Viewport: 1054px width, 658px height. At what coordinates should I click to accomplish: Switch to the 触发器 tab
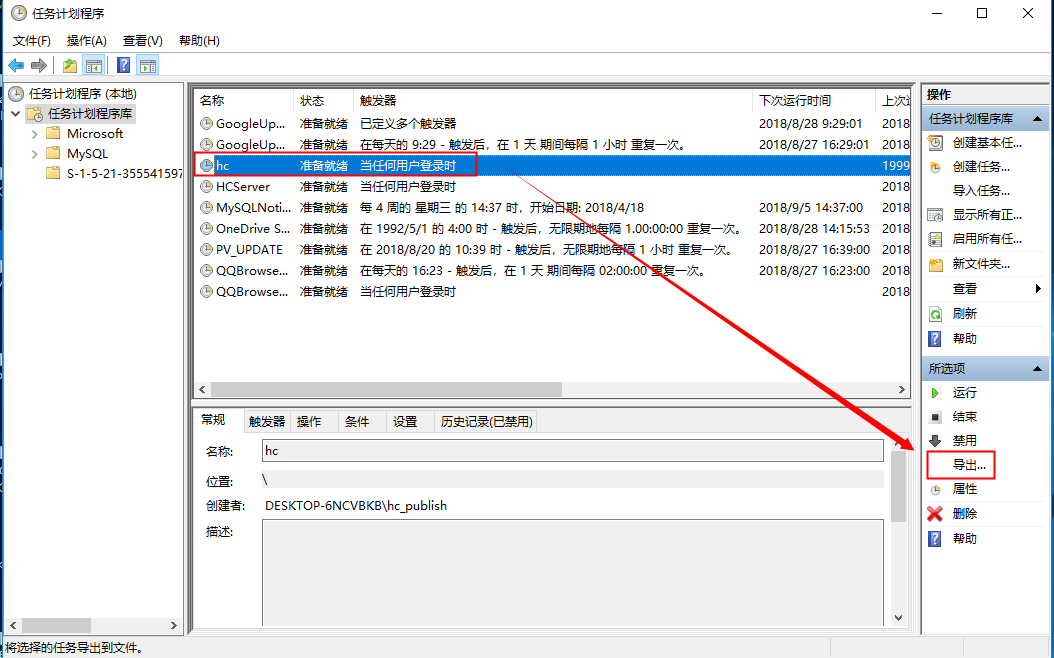267,422
